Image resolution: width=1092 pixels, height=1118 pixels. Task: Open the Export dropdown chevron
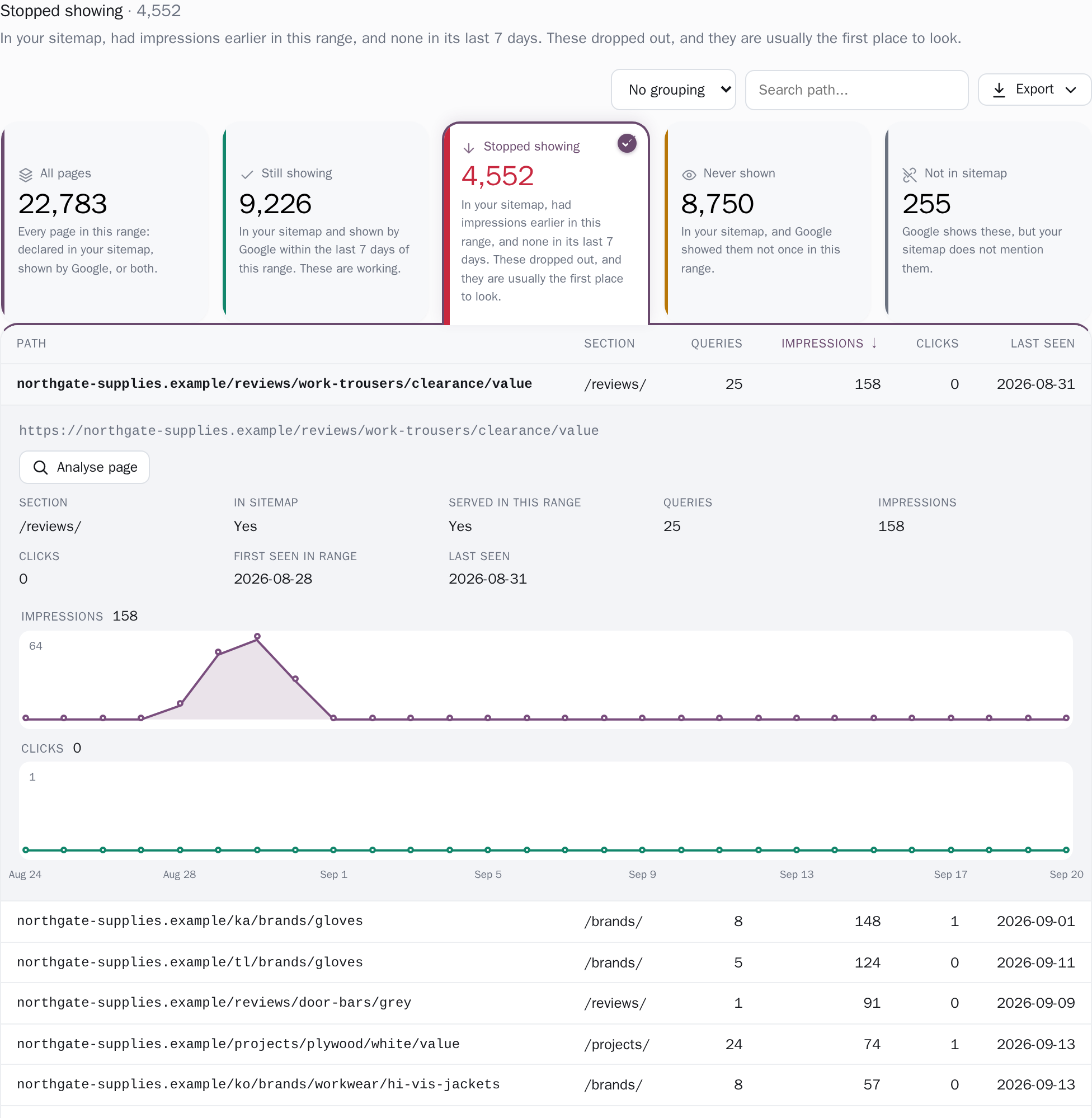click(1070, 90)
